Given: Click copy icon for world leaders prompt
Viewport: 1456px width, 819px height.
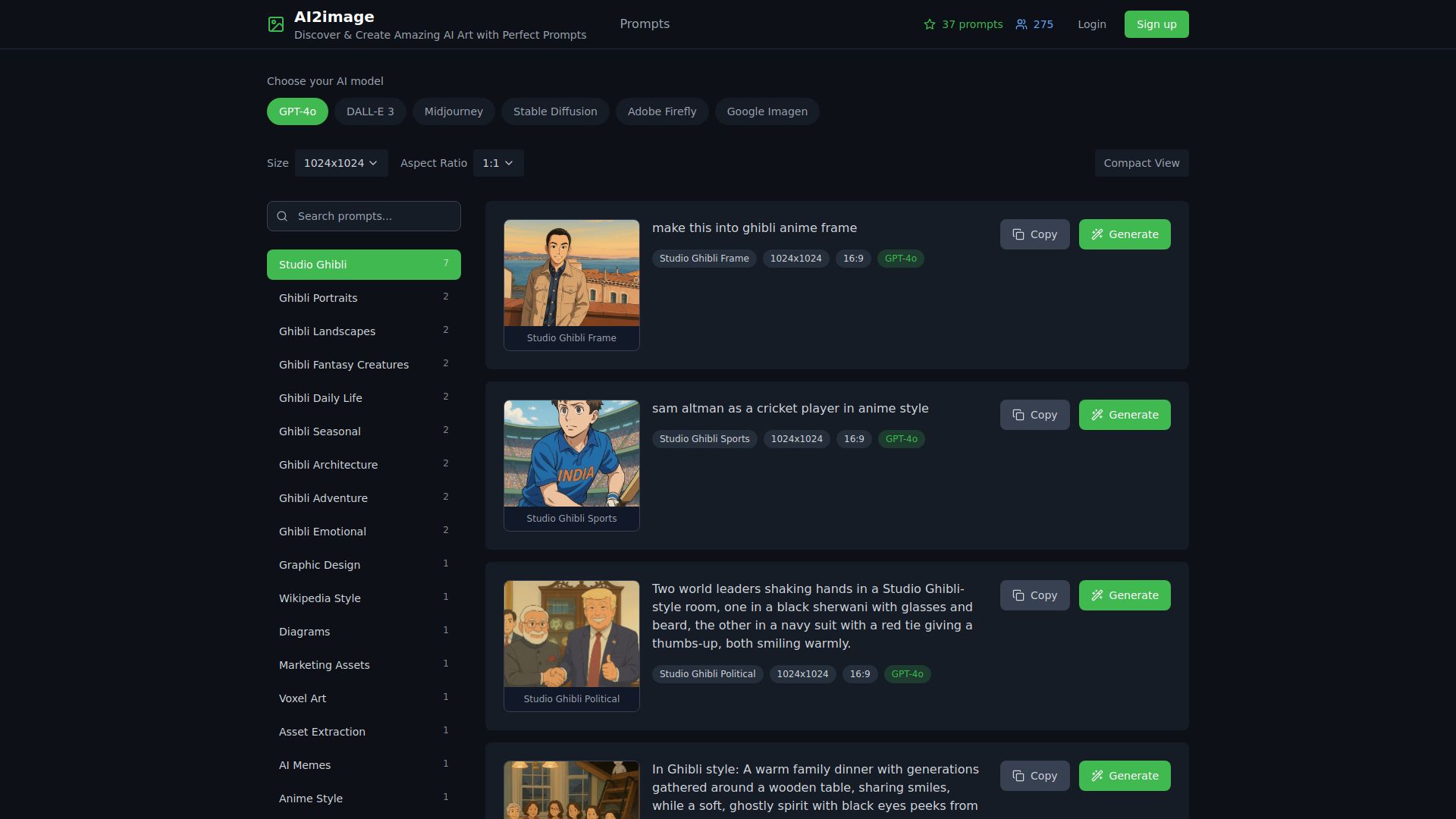Looking at the screenshot, I should tap(1018, 595).
